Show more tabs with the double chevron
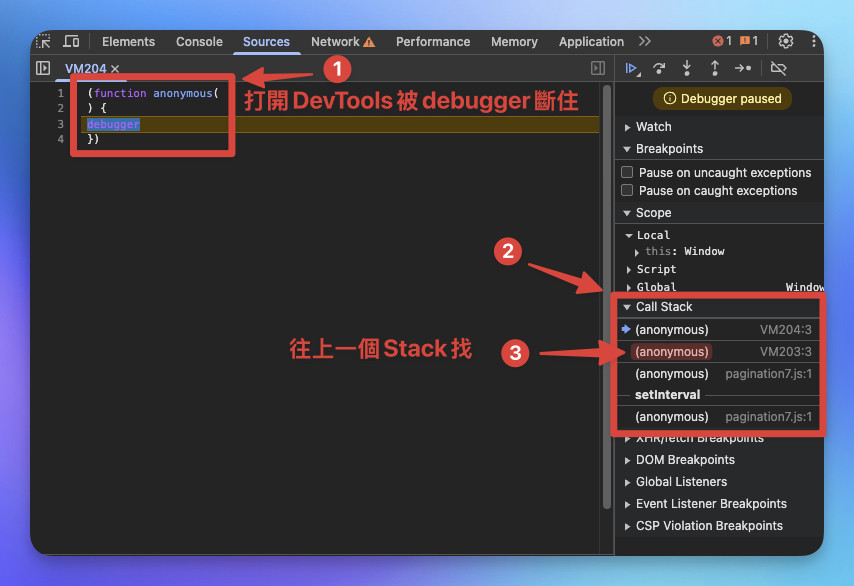This screenshot has width=854, height=586. pyautogui.click(x=645, y=41)
